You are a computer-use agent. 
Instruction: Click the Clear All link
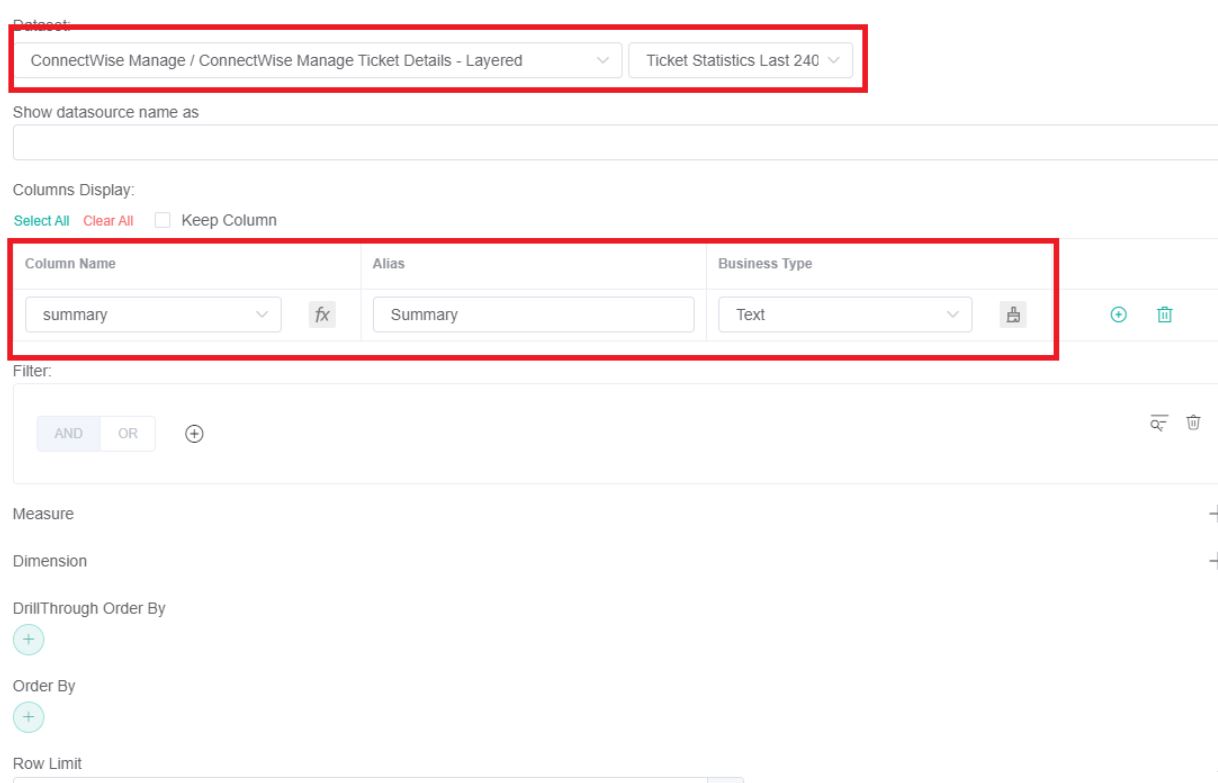coord(109,221)
